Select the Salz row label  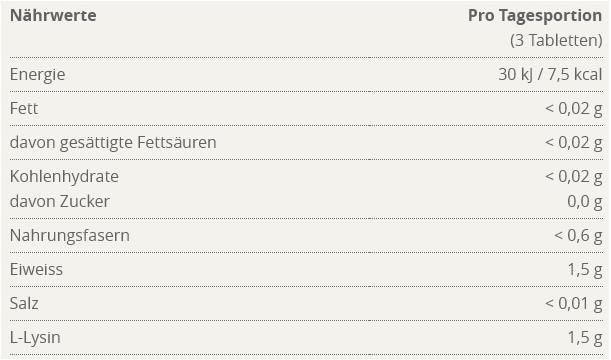[24, 304]
